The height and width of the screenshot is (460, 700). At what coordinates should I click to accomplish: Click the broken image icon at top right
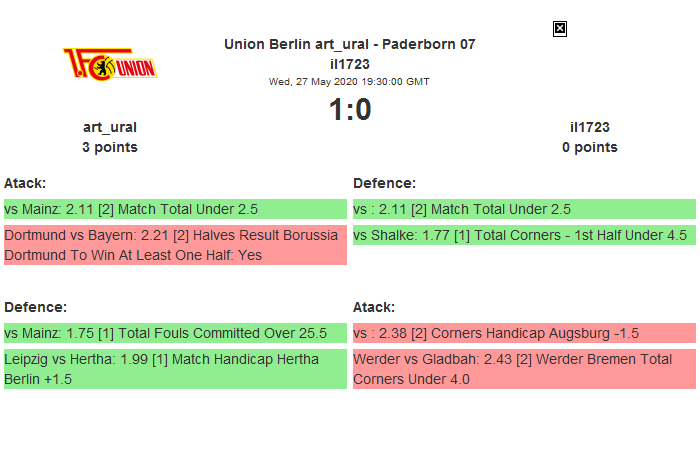[560, 29]
